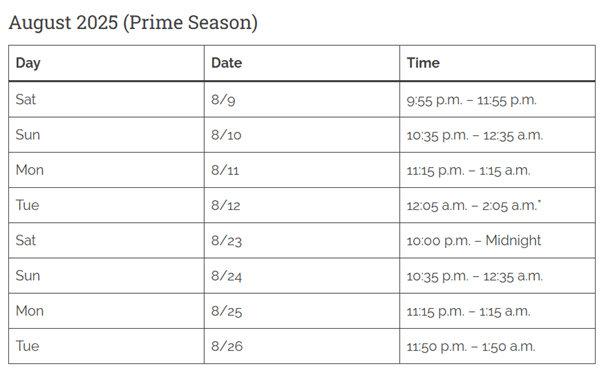Click the August 2025 (Prime Season) heading

pos(133,23)
